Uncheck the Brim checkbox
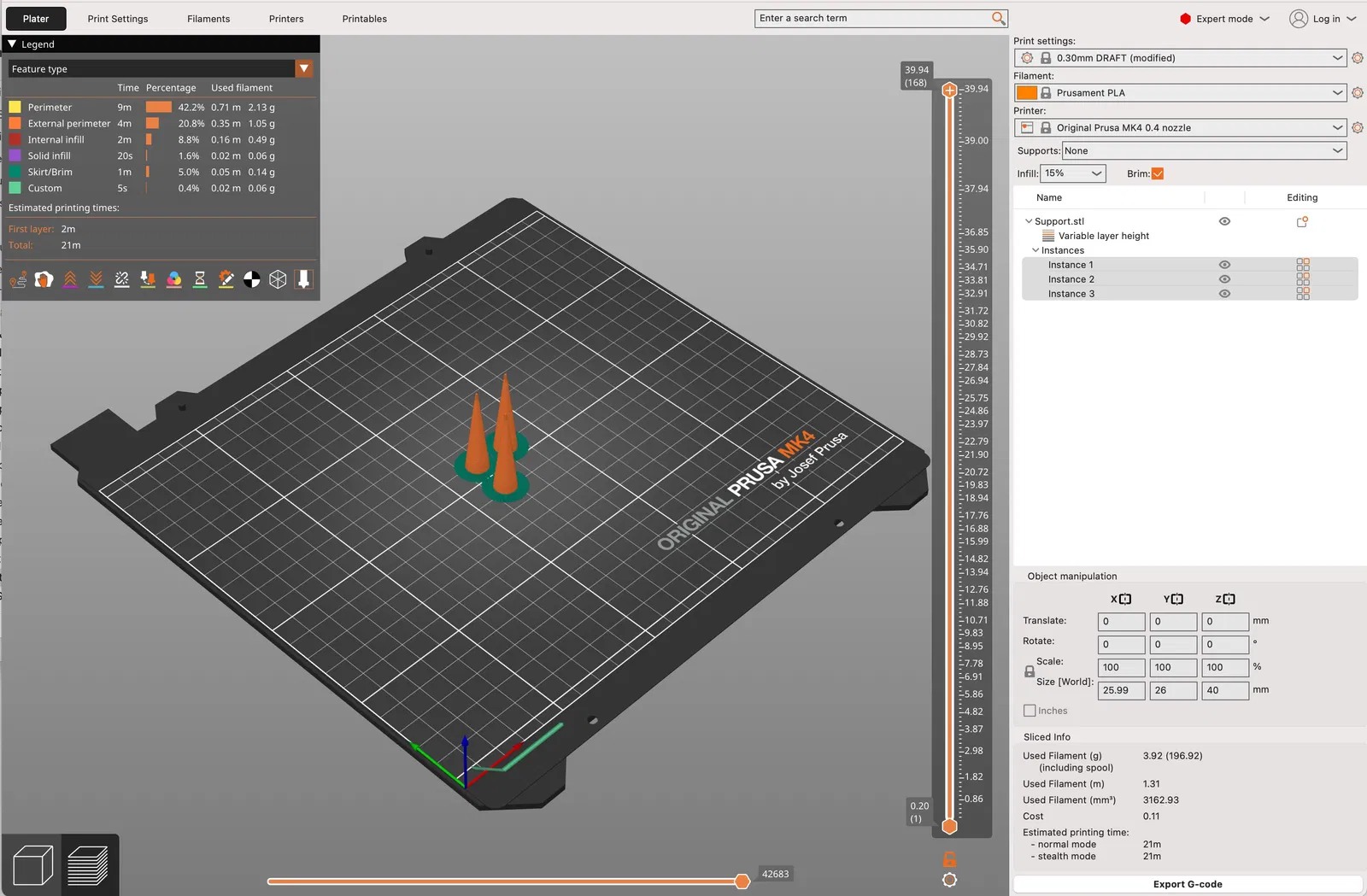 1158,173
